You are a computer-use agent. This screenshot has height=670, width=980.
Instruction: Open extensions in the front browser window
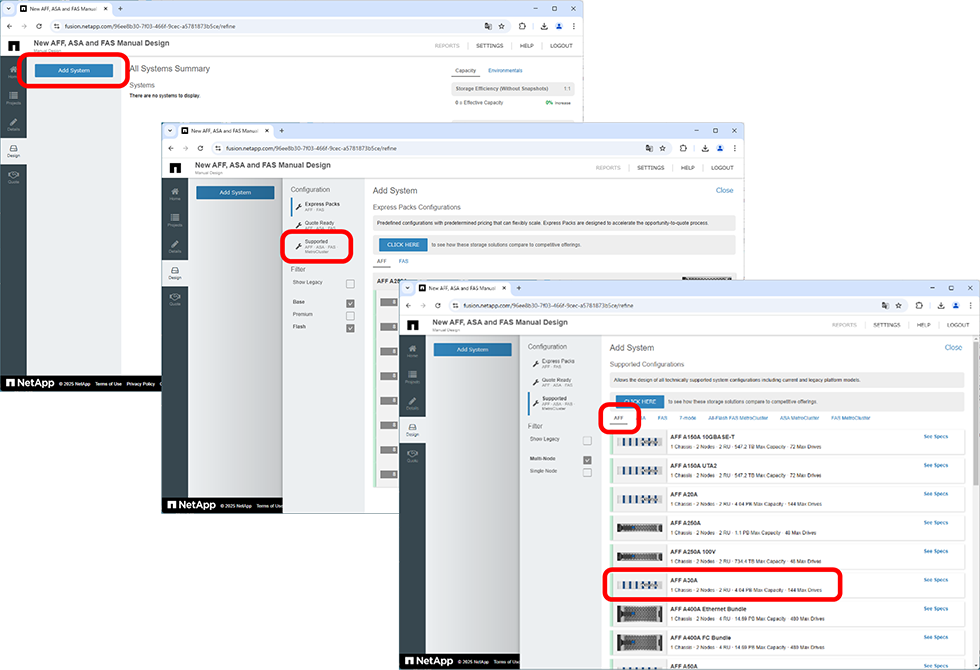point(919,306)
